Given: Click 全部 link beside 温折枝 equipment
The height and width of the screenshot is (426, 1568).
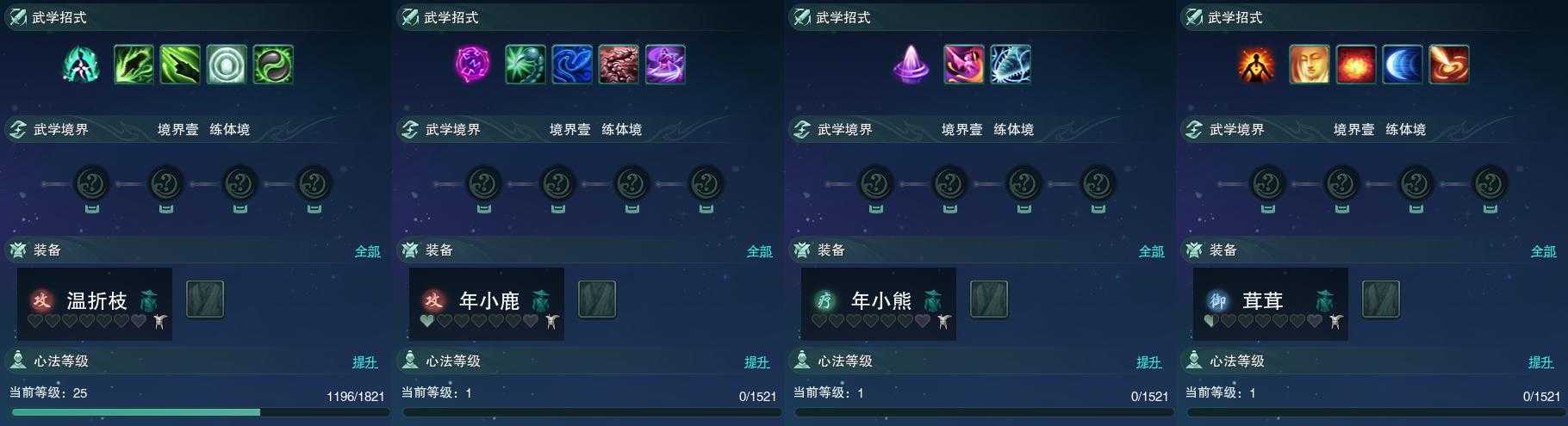Looking at the screenshot, I should click(368, 251).
